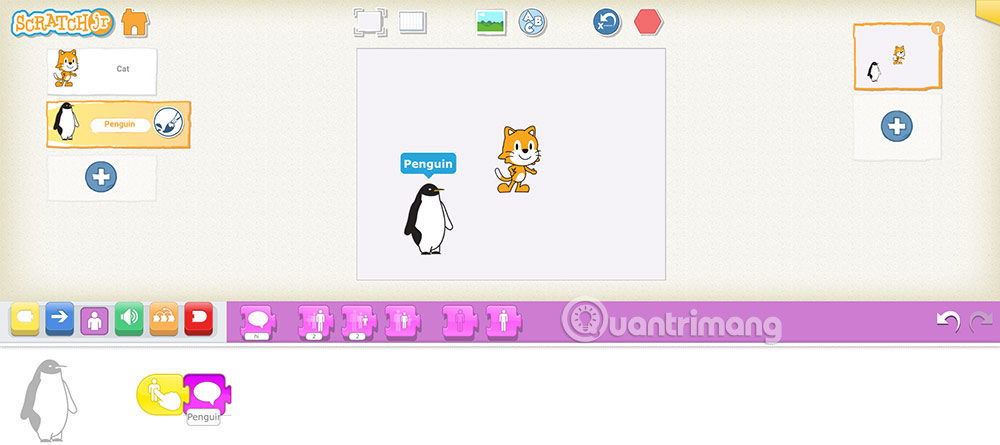Tap the Start on Tap yellow script block

click(161, 395)
